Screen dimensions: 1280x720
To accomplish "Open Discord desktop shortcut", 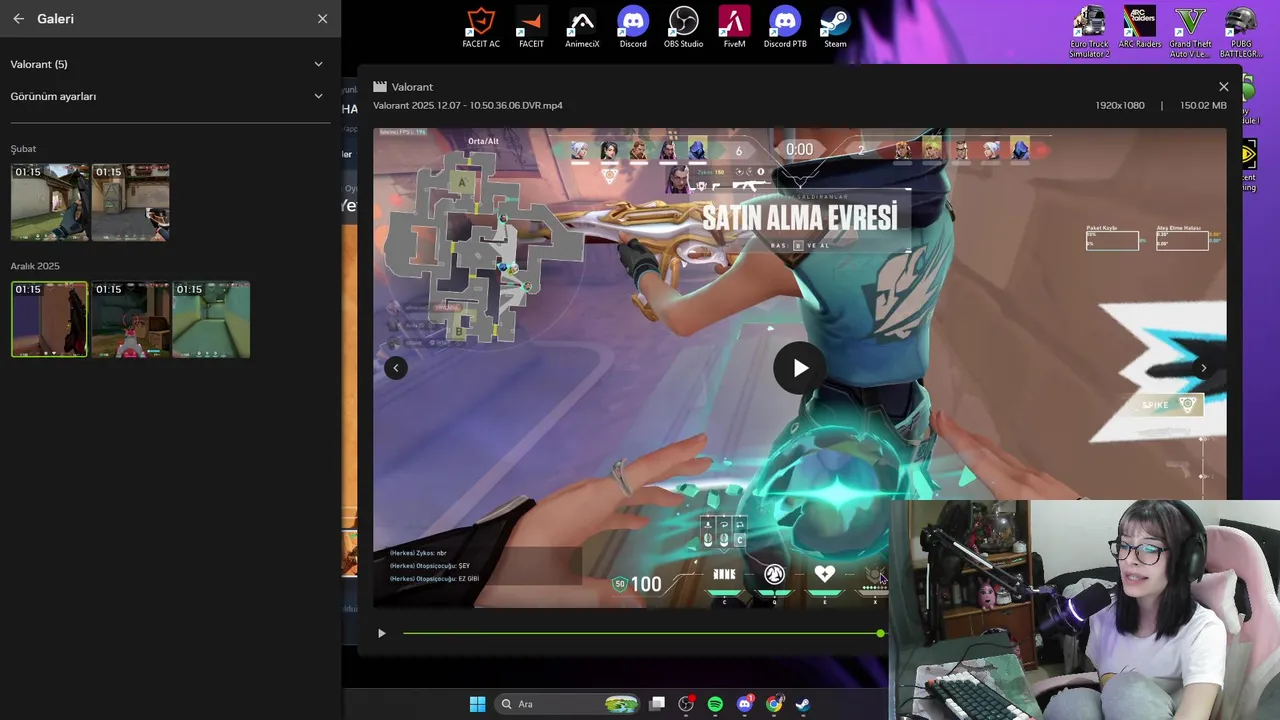I will tap(633, 28).
